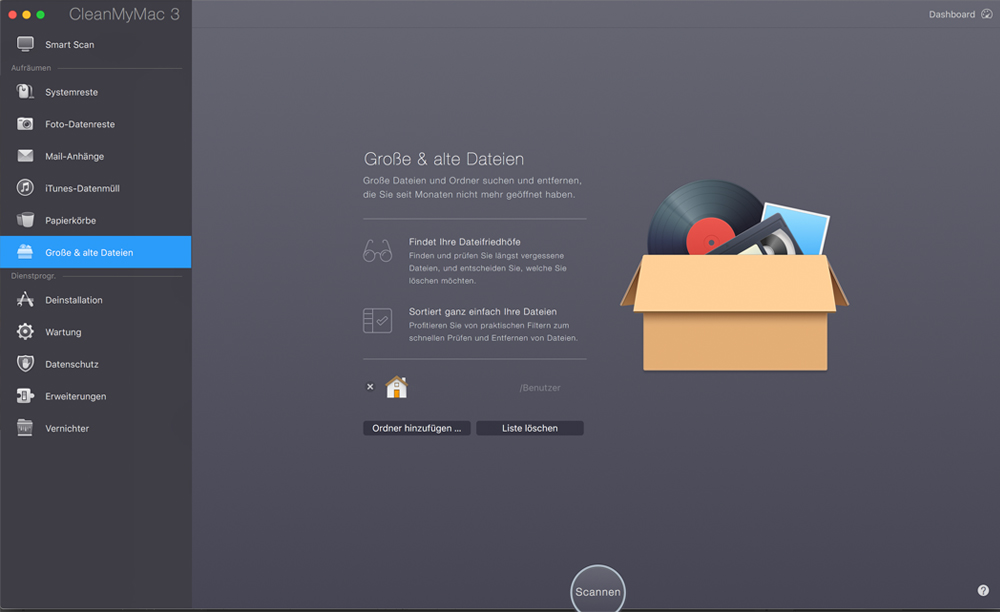The width and height of the screenshot is (1000, 612).
Task: Click the Deinstallation app icon
Action: tap(26, 300)
